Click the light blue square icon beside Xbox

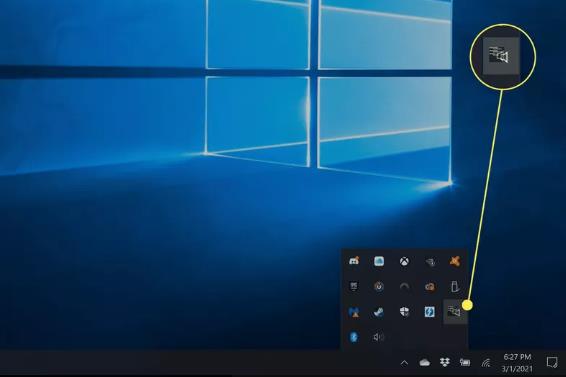point(379,261)
